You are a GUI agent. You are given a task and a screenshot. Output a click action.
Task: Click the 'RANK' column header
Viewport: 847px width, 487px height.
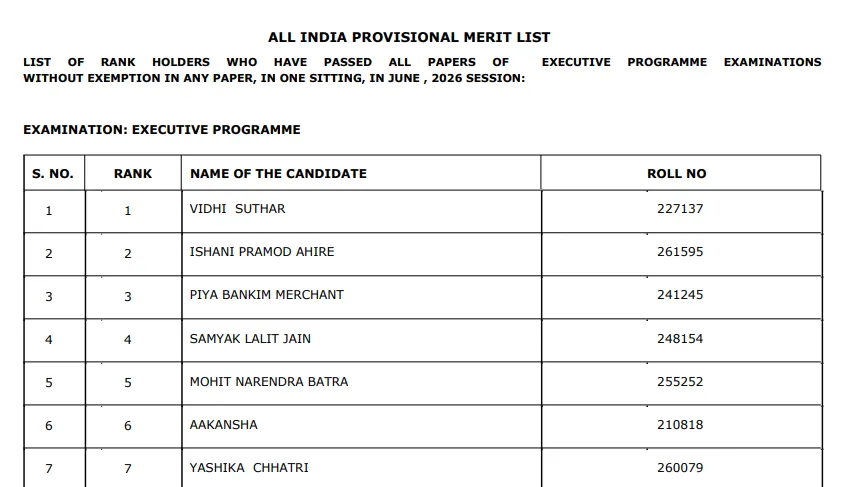click(133, 173)
